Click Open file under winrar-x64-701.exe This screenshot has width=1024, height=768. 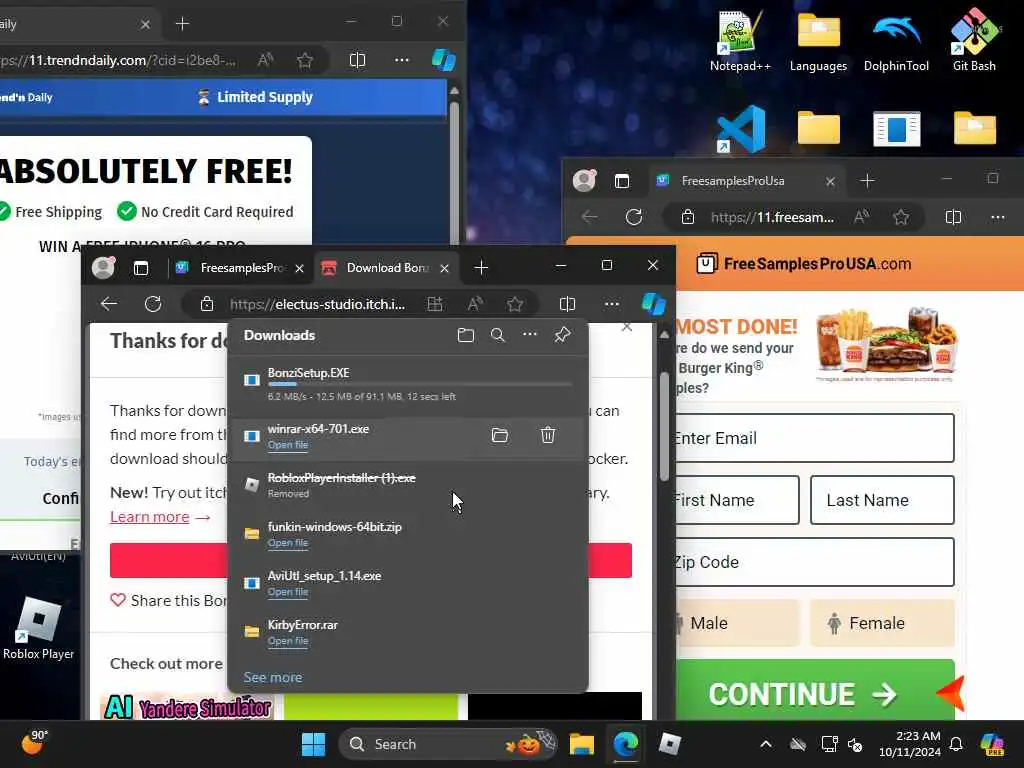pyautogui.click(x=287, y=445)
